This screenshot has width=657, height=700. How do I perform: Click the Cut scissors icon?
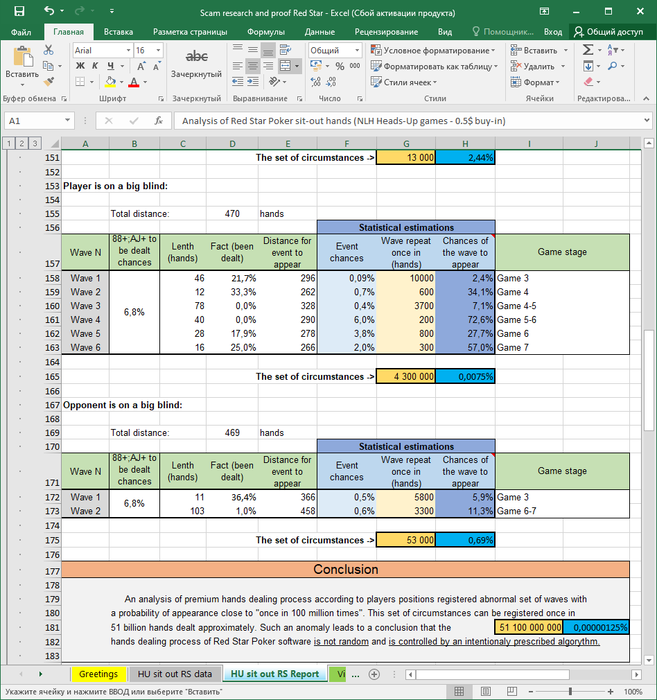48,50
